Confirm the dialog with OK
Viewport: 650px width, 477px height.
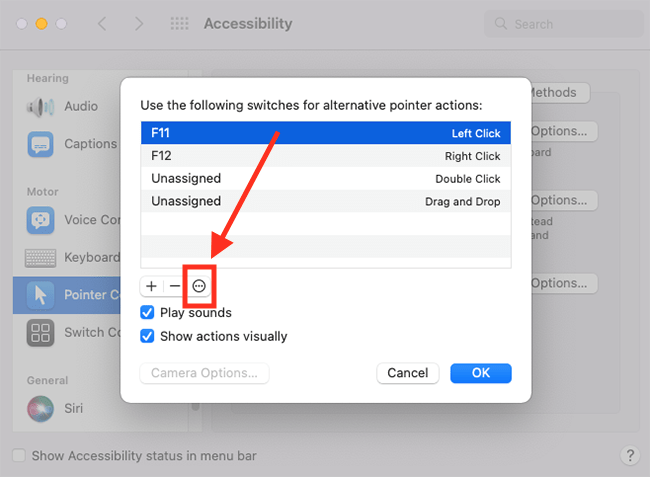[481, 373]
